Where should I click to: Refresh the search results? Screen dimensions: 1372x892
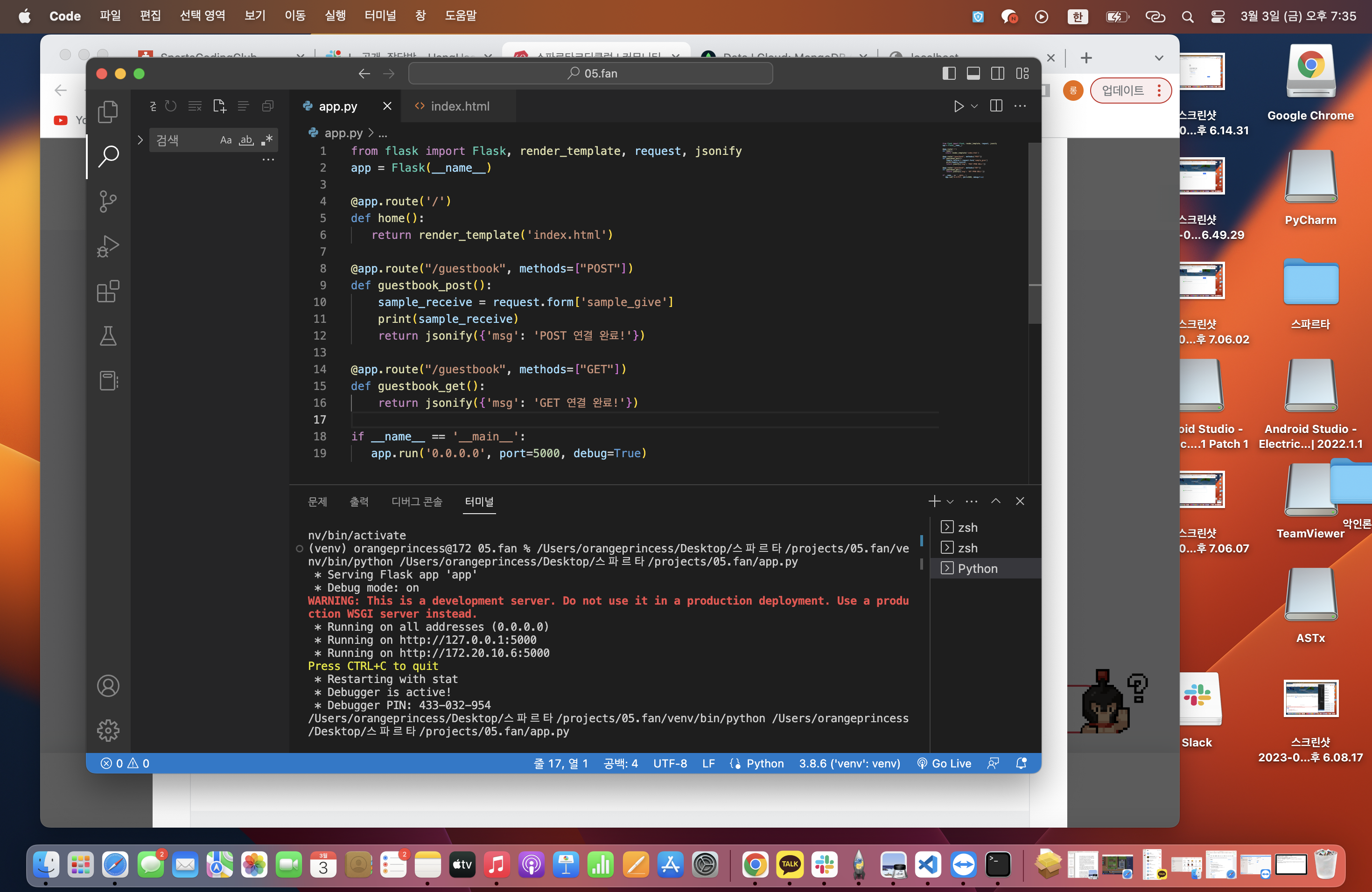point(171,106)
